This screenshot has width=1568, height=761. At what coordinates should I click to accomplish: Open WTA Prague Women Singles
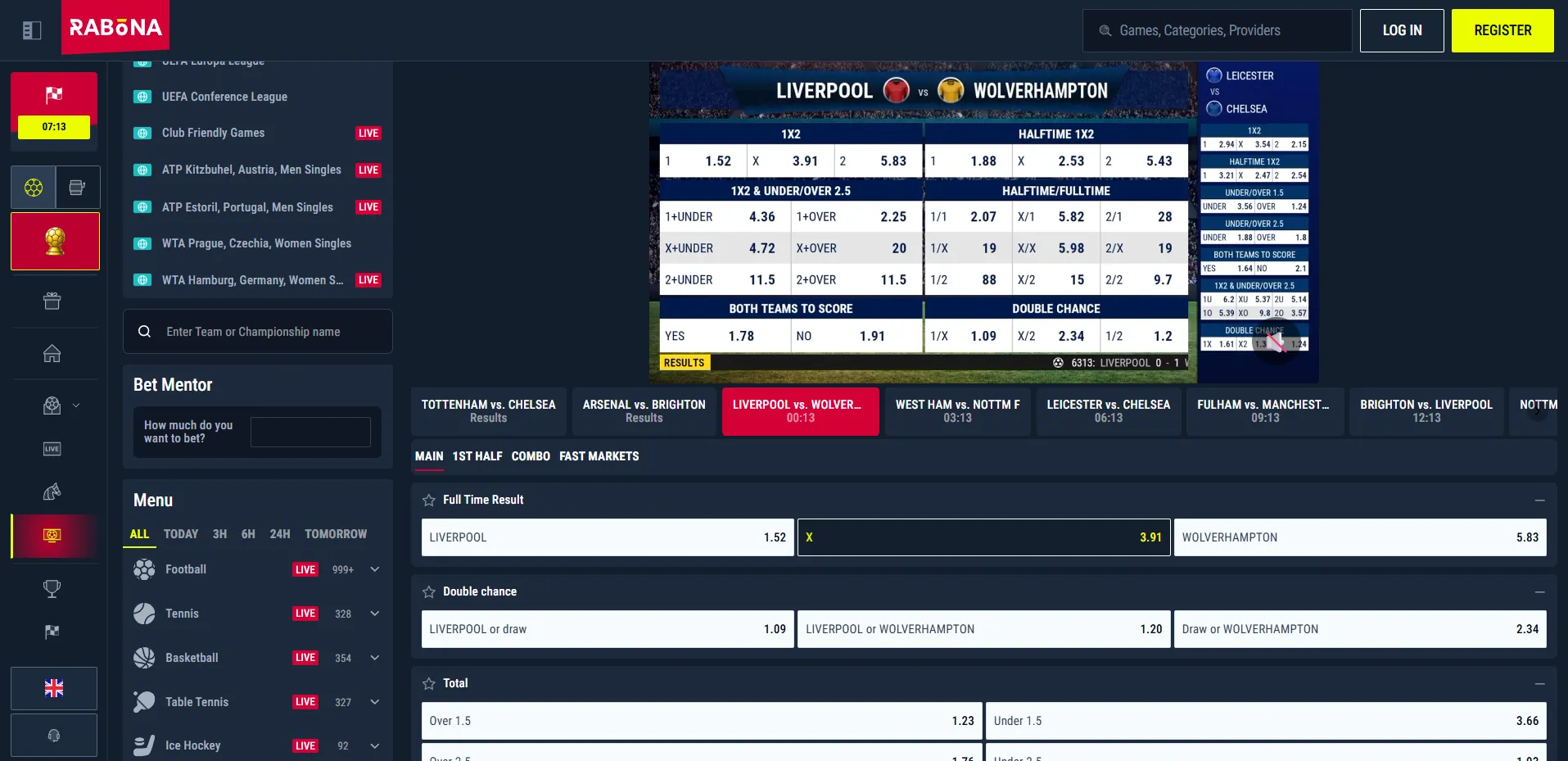click(256, 243)
